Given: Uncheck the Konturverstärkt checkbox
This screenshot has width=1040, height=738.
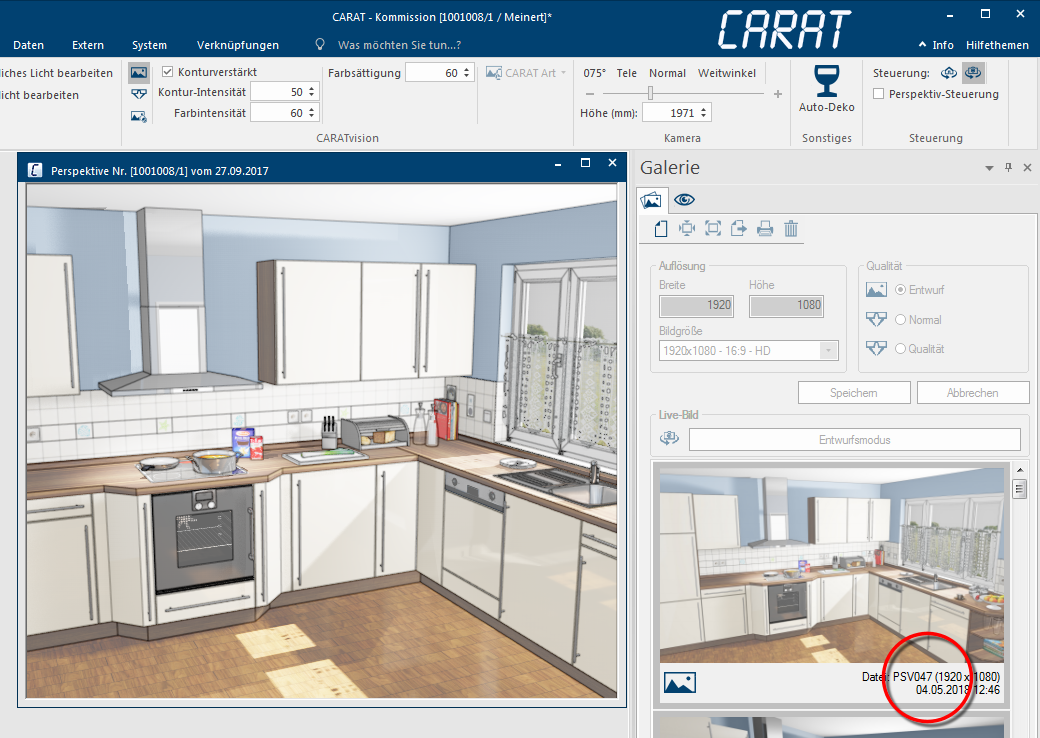Looking at the screenshot, I should (x=168, y=72).
